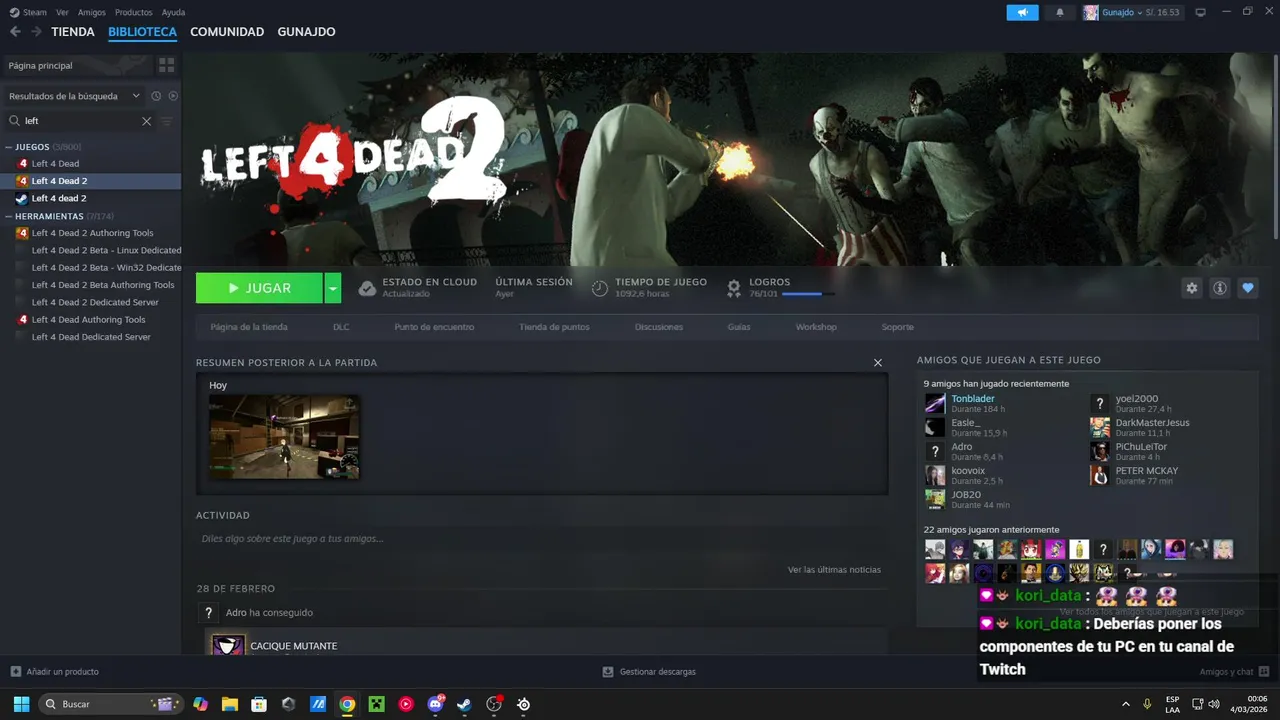
Task: Open Minecraft from the taskbar
Action: pos(376,704)
